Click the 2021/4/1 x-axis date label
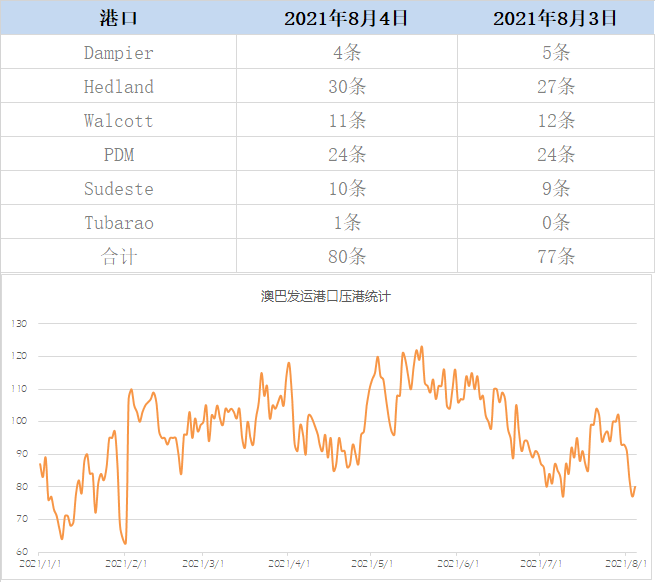The image size is (655, 582). click(x=289, y=564)
